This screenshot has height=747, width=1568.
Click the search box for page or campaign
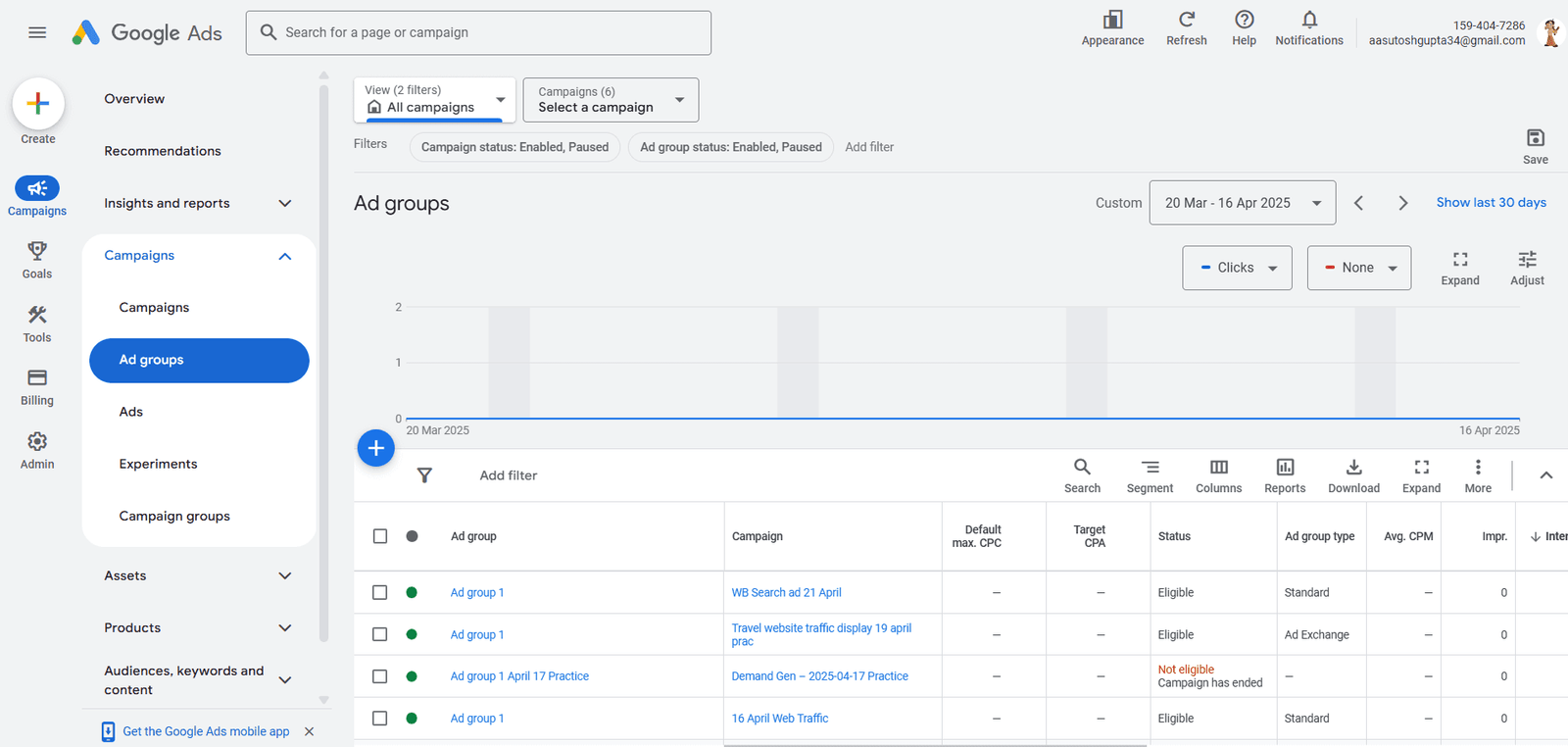[x=478, y=32]
